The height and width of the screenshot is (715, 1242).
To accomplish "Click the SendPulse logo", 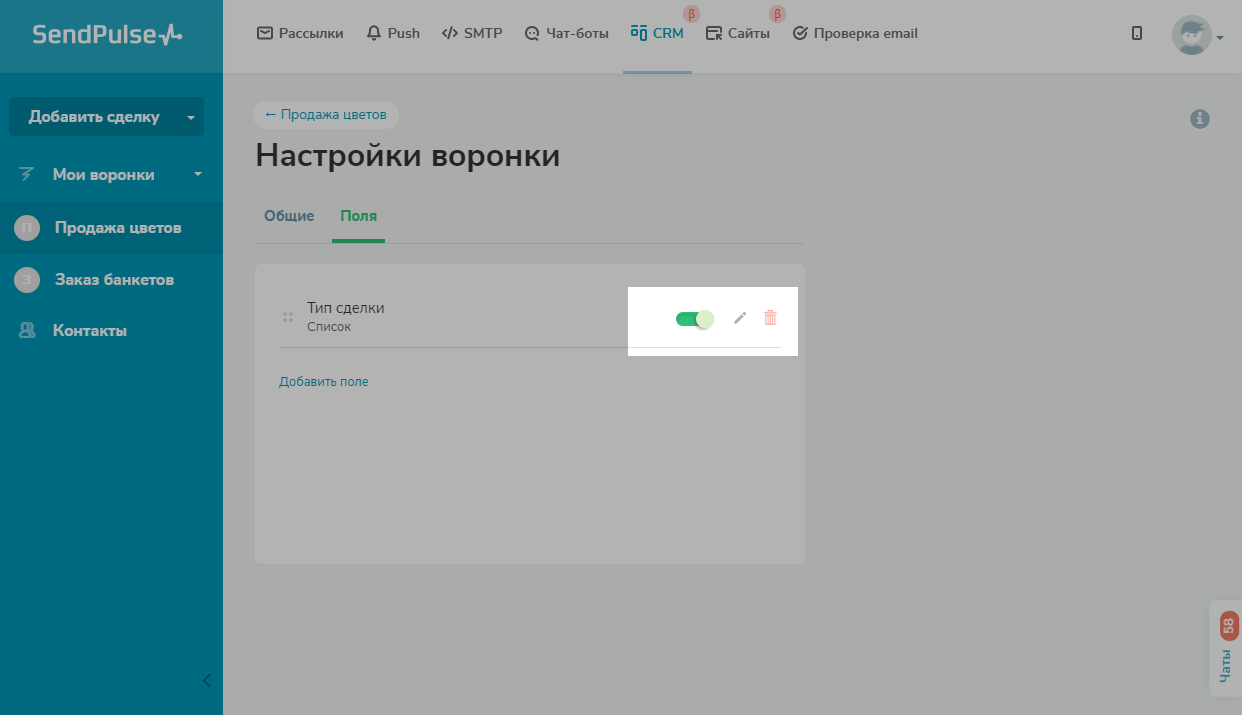I will (107, 35).
